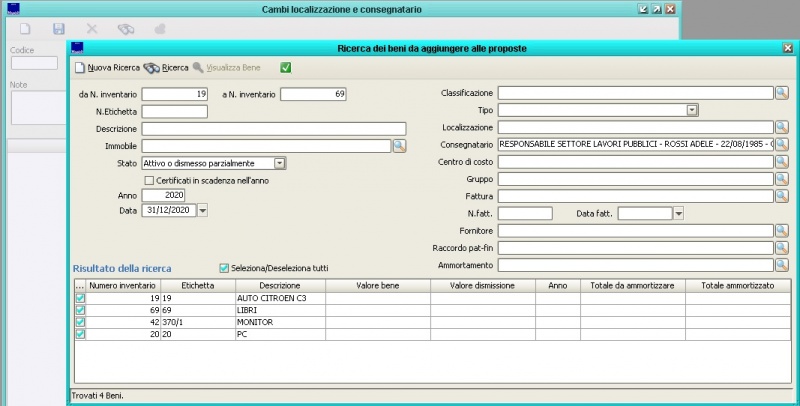The image size is (800, 406).
Task: Click the Valore bene column header
Action: pos(378,285)
